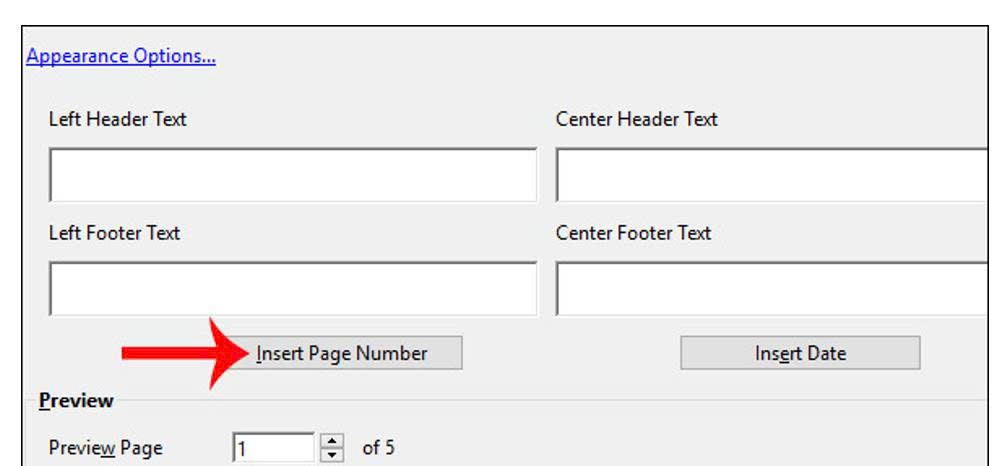Focus the Left Footer Text input box
Viewport: 1001px width, 466px height.
[x=293, y=289]
